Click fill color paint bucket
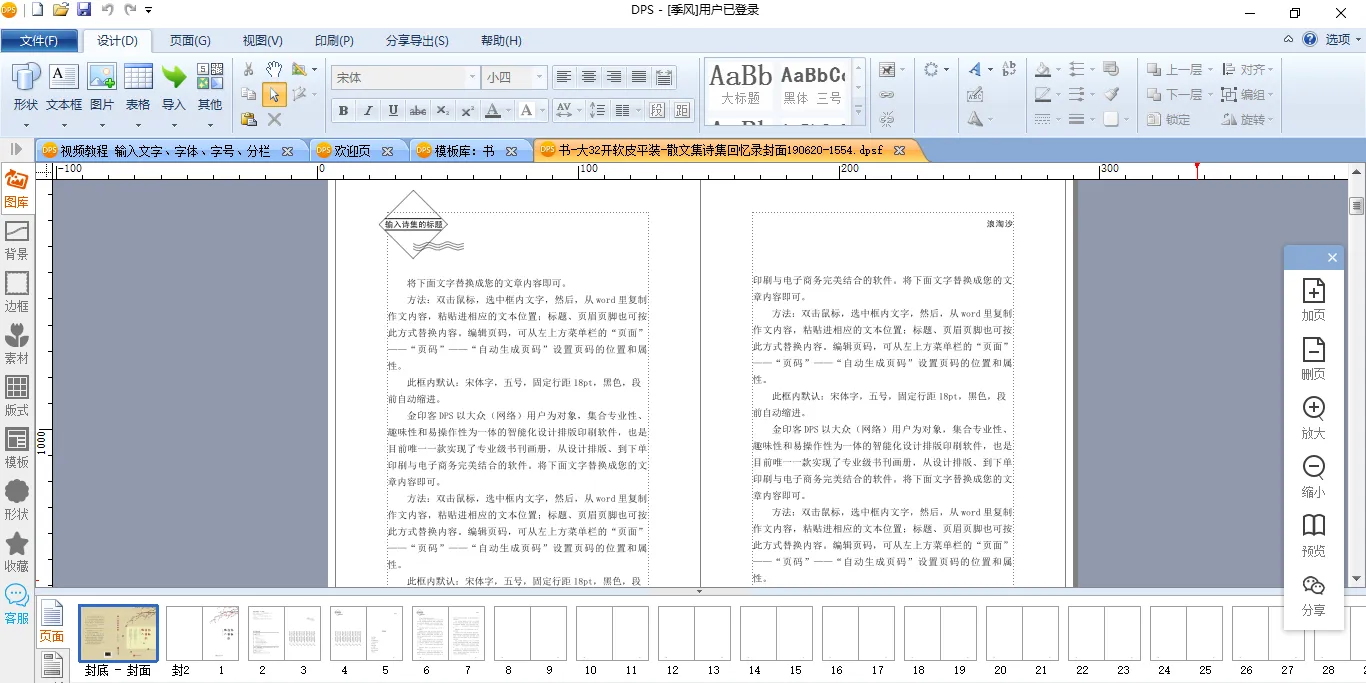Screen dimensions: 1366x683 coord(1043,70)
